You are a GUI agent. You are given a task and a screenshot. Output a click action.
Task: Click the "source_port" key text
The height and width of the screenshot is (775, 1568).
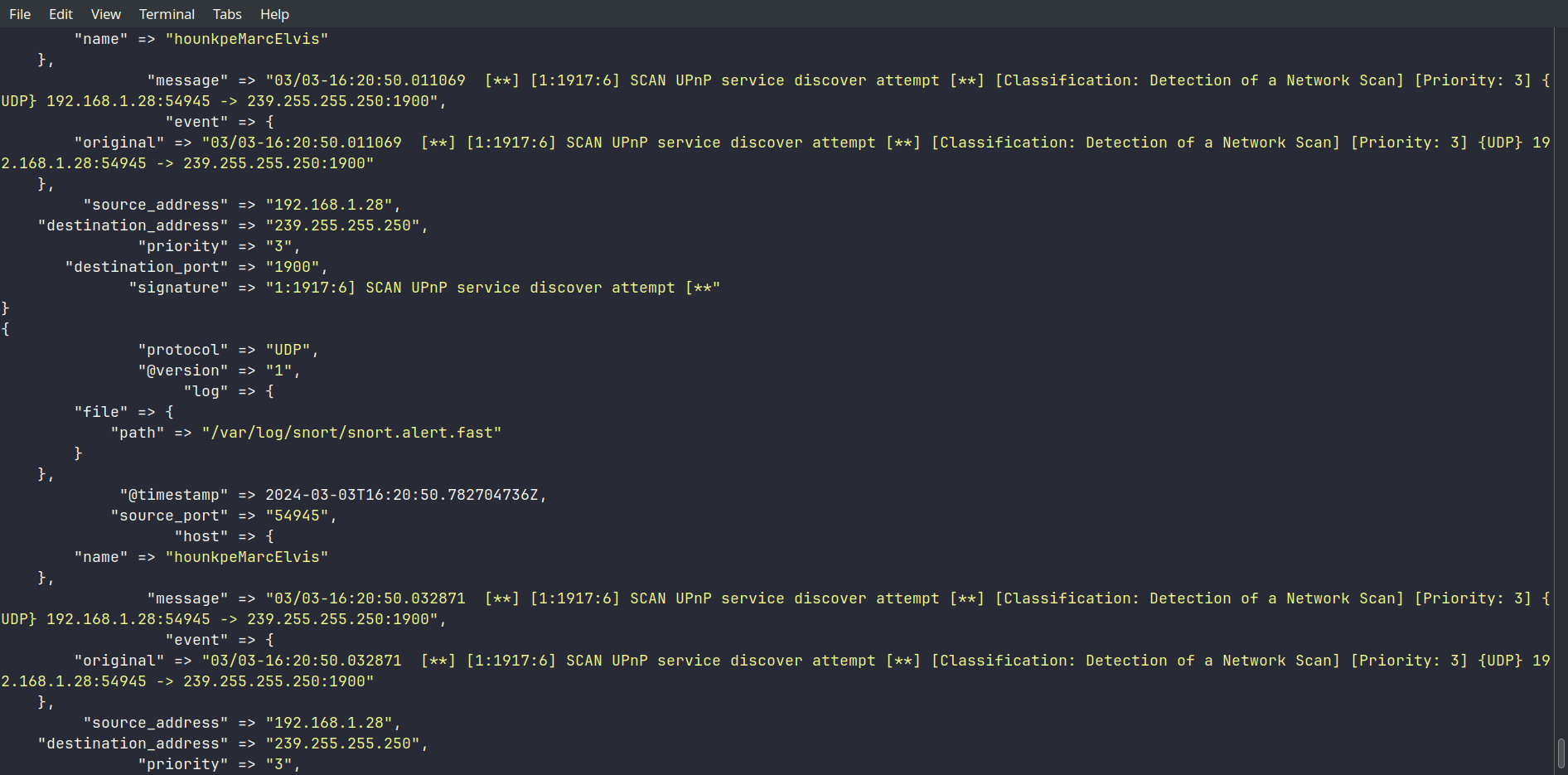169,516
